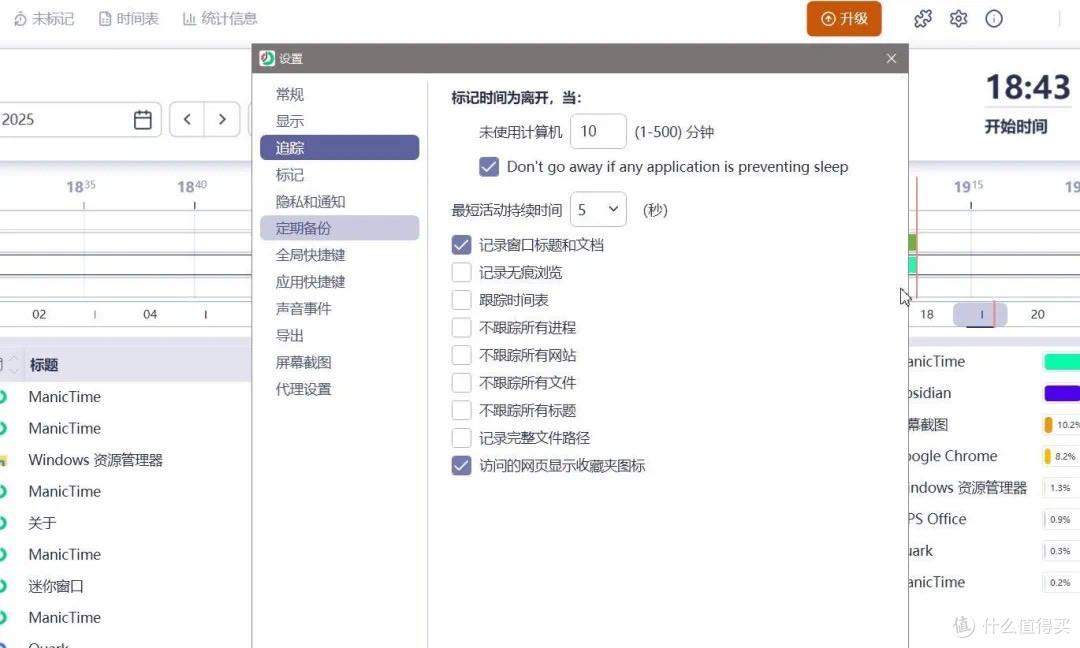Click the 8.2% usage bar for Chrome
This screenshot has height=648, width=1080.
(1061, 457)
